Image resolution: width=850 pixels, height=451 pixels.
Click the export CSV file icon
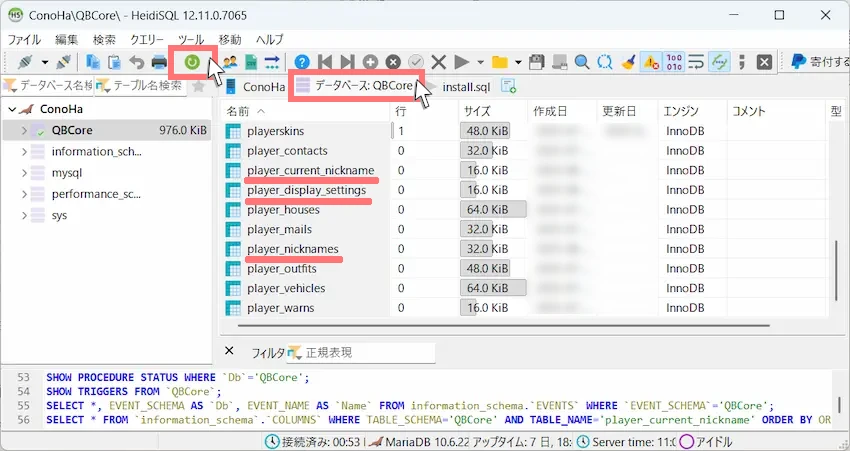click(251, 62)
